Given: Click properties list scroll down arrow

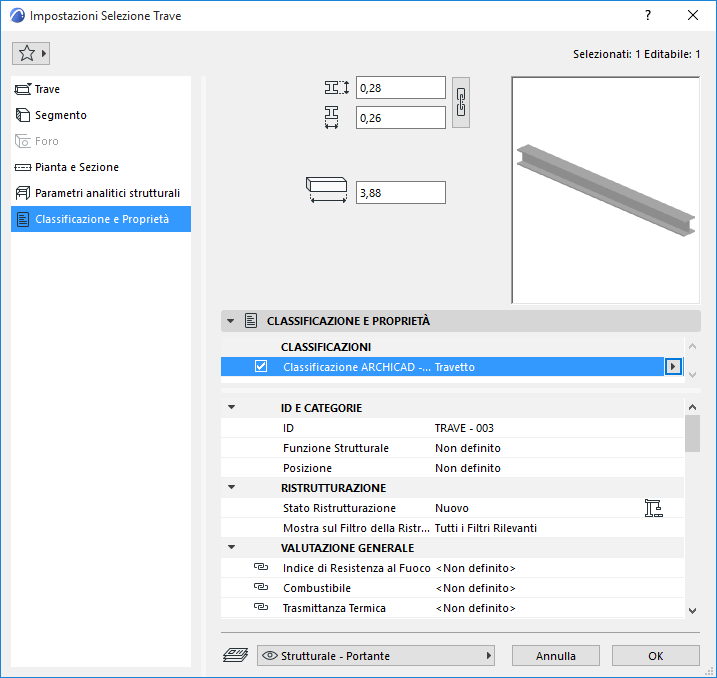Looking at the screenshot, I should click(x=692, y=611).
